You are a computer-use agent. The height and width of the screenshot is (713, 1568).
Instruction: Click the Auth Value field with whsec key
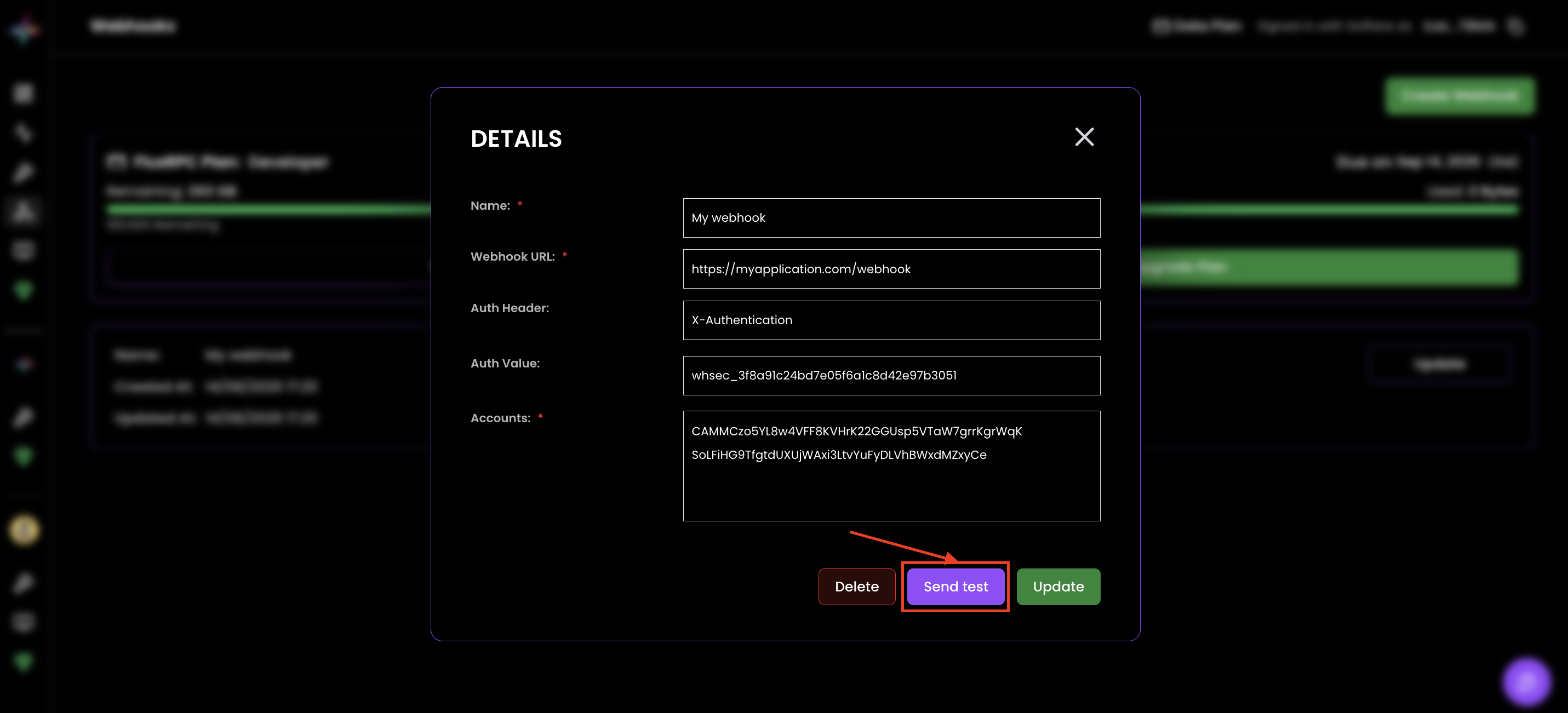point(891,375)
